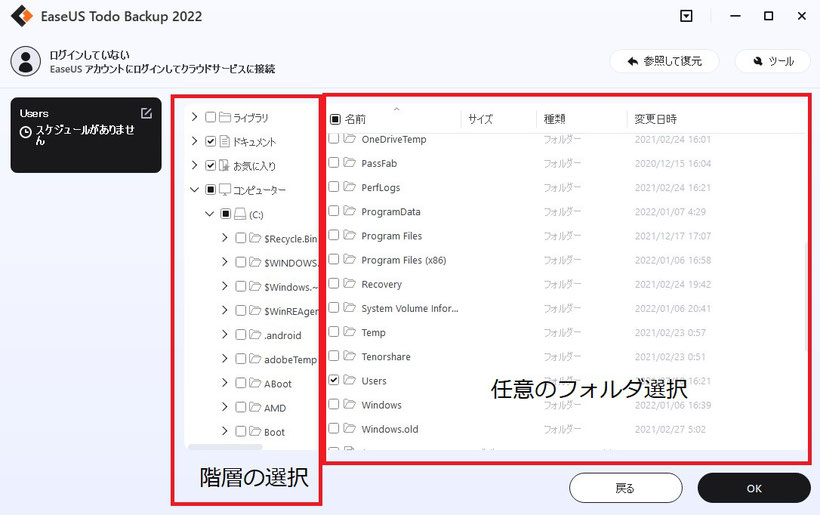Screen dimensions: 820x515
Task: Click the Boot folder icon in tree
Action: point(255,431)
